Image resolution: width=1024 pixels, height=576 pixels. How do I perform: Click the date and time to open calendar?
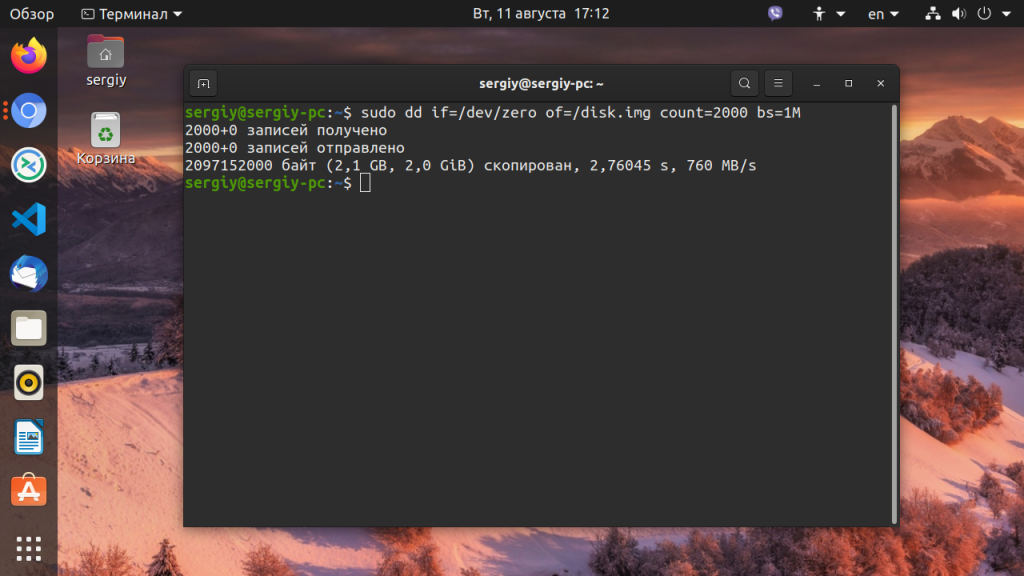pos(541,14)
